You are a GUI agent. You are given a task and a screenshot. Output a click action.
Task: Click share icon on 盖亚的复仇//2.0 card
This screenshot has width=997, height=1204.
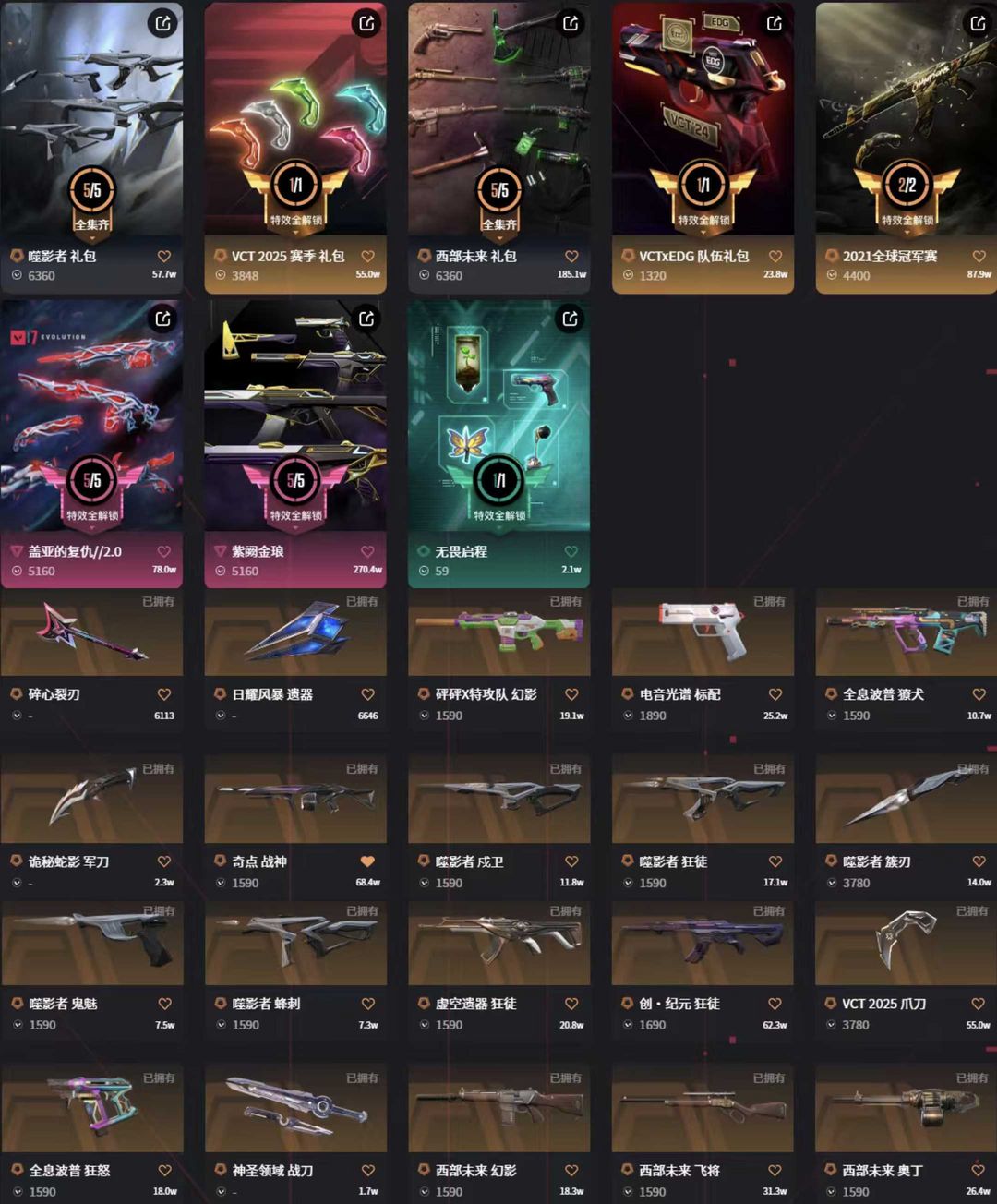coord(163,319)
